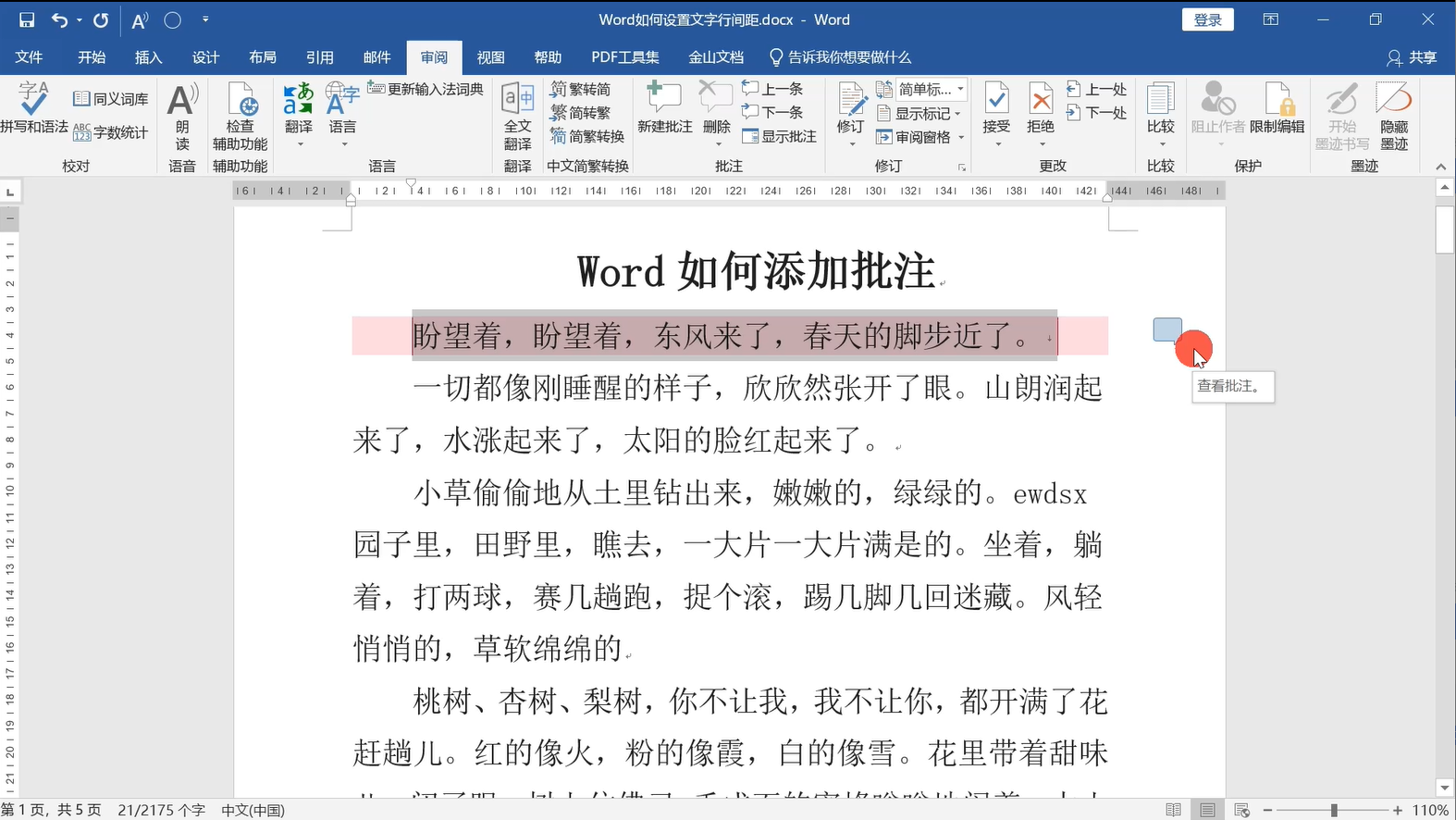This screenshot has width=1456, height=820.
Task: Switch to the Home (开始) tab
Action: (92, 57)
